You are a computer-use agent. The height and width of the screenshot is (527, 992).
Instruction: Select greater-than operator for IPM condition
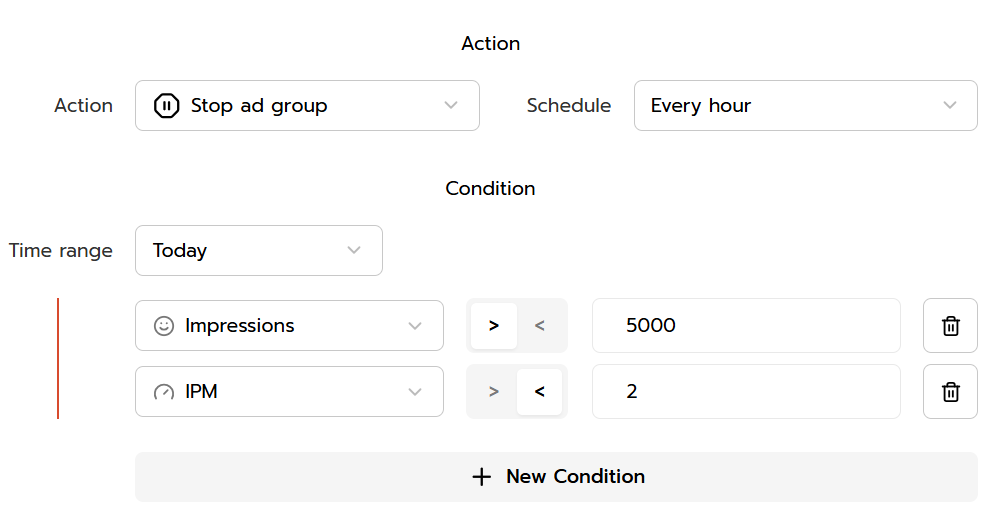494,392
